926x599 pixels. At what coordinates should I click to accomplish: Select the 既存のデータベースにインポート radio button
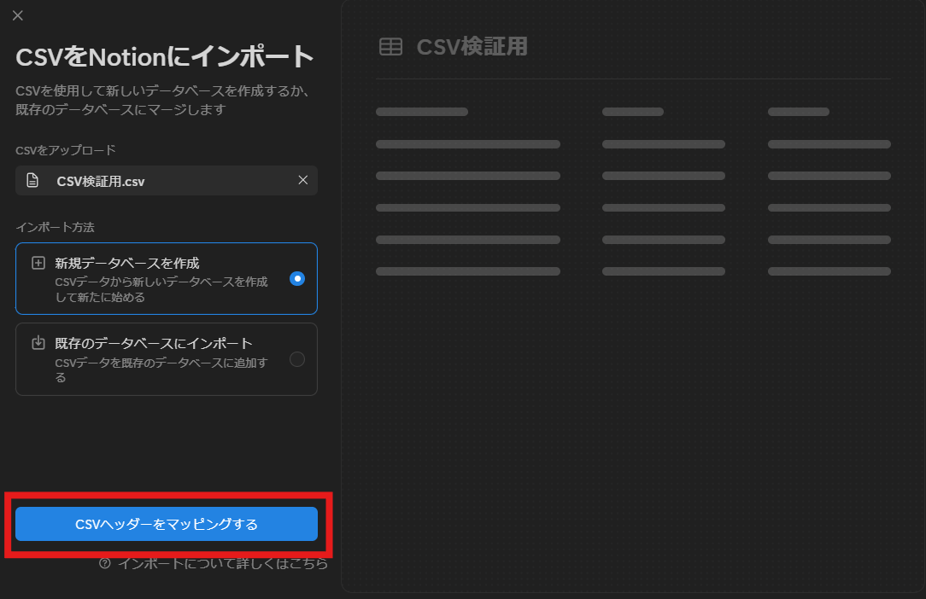(297, 359)
